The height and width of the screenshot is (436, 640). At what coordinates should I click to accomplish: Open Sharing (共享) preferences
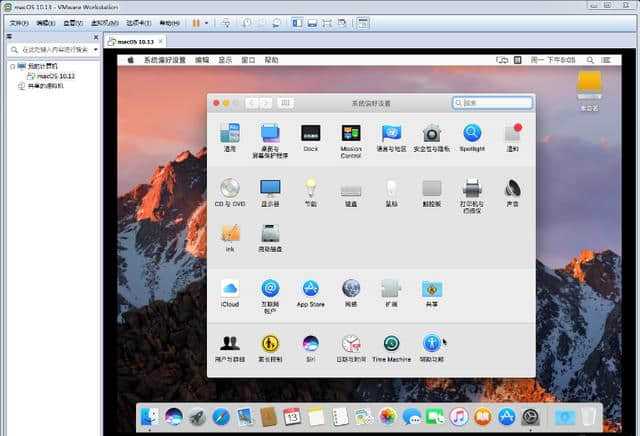click(x=432, y=293)
